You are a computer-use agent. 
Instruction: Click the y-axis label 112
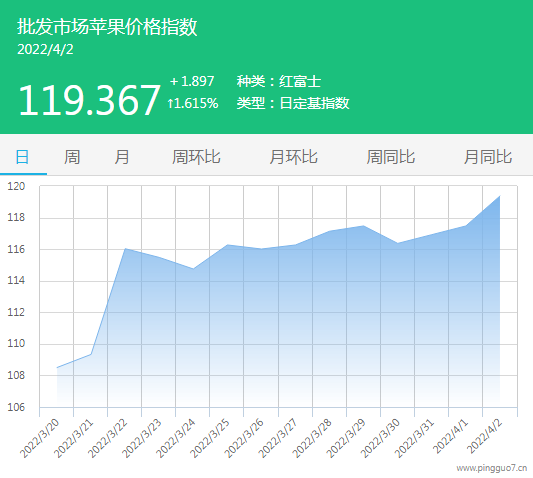(16, 312)
